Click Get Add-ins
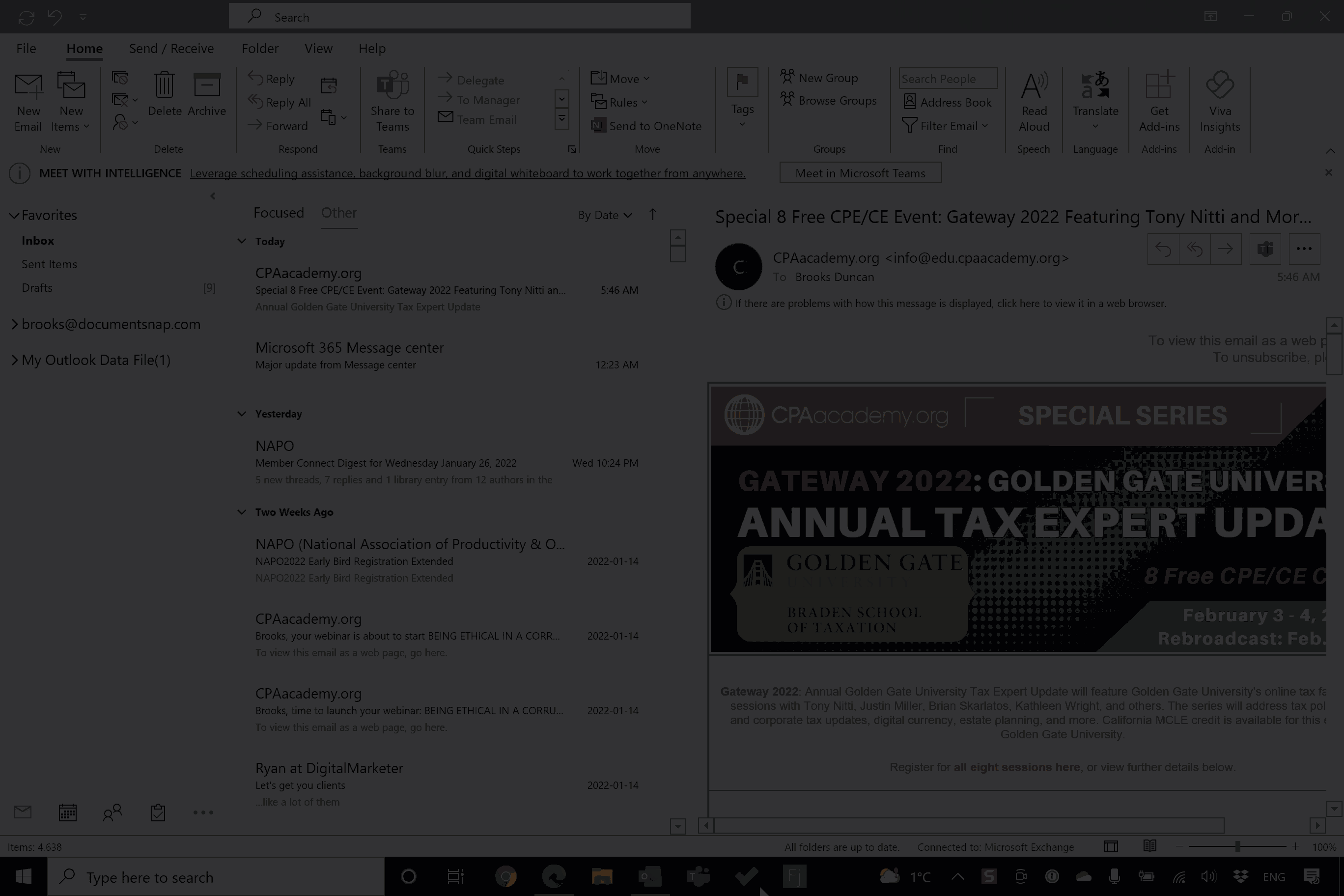 [x=1159, y=102]
